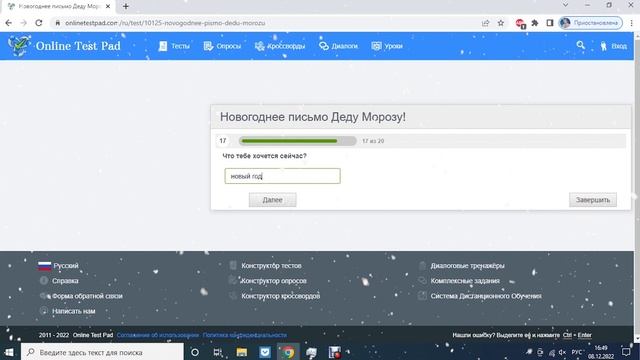Click the address bar URL
Image resolution: width=640 pixels, height=360 pixels.
(x=165, y=23)
